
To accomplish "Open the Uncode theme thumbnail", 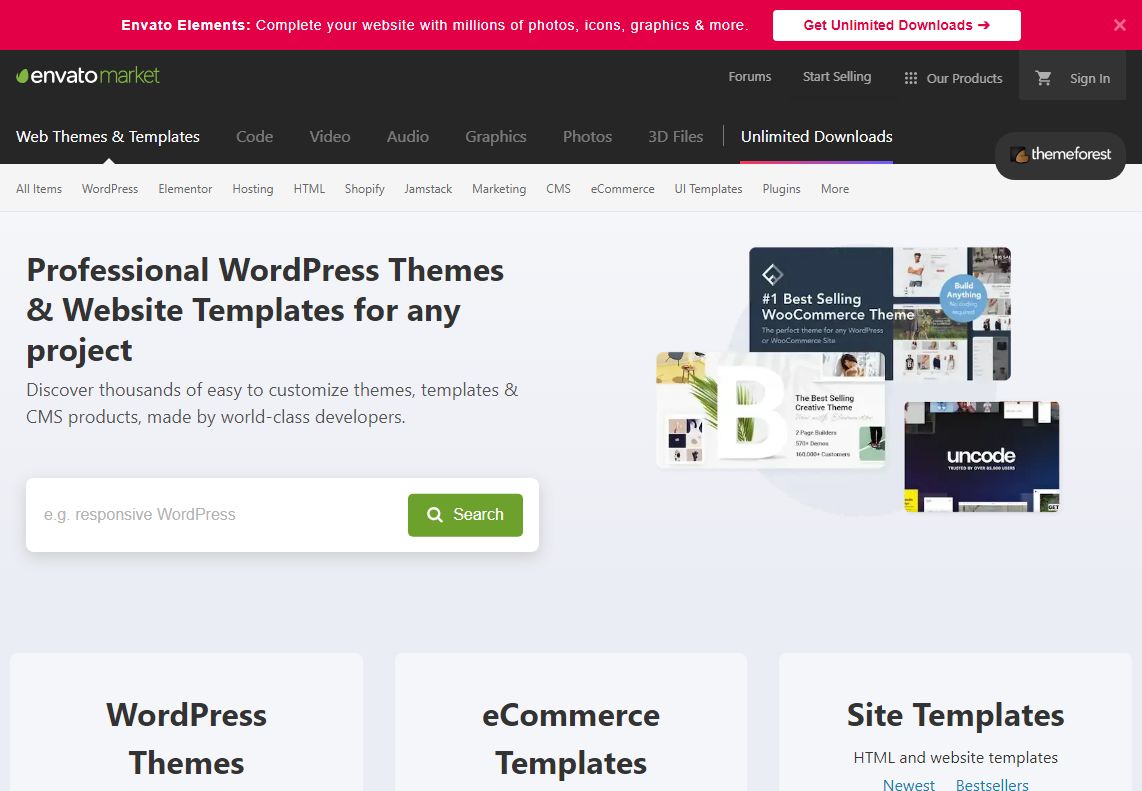I will (982, 457).
